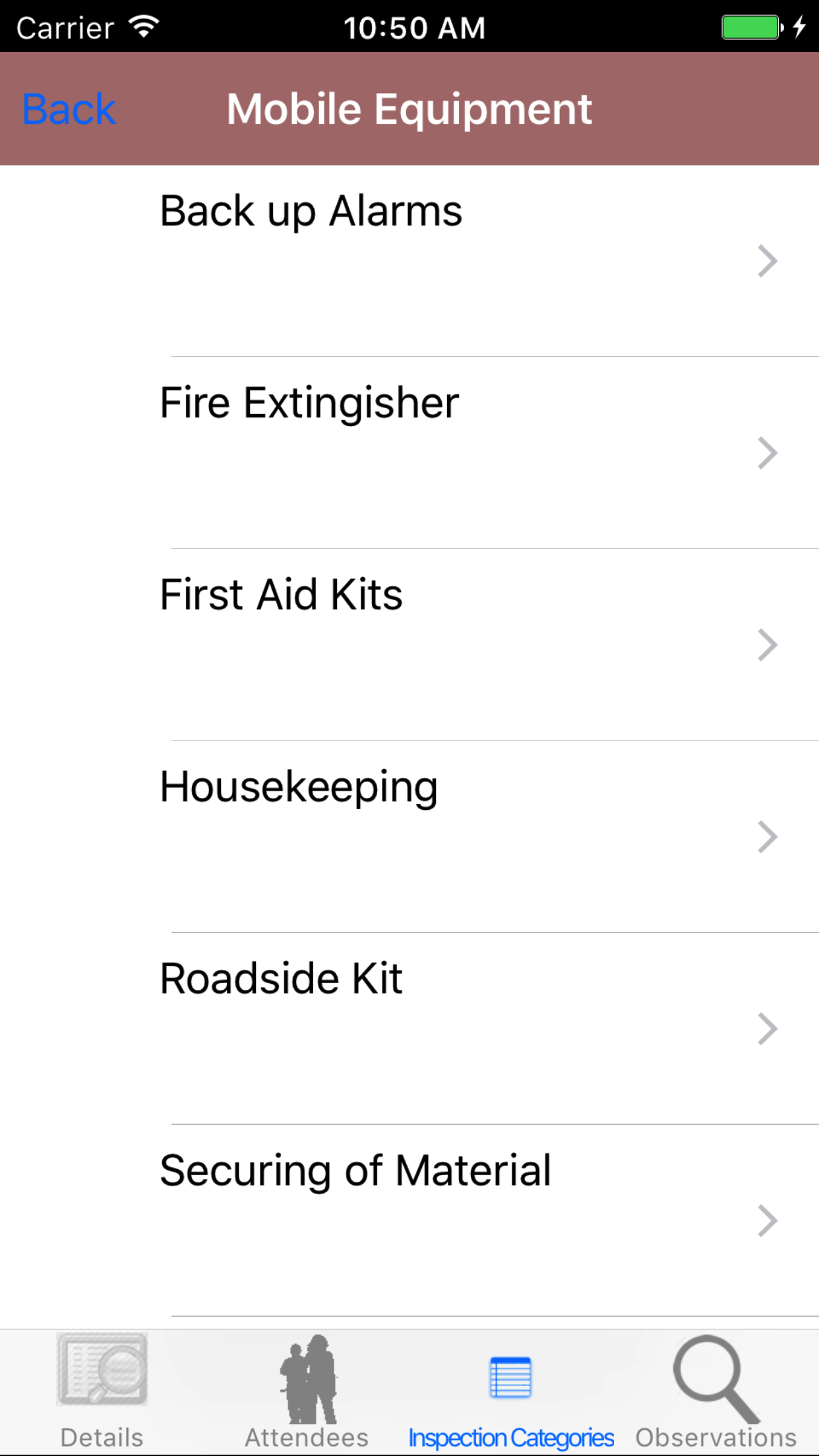Screen dimensions: 819x1456
Task: Open the Roadside Kit chevron arrow
Action: pos(768,1029)
